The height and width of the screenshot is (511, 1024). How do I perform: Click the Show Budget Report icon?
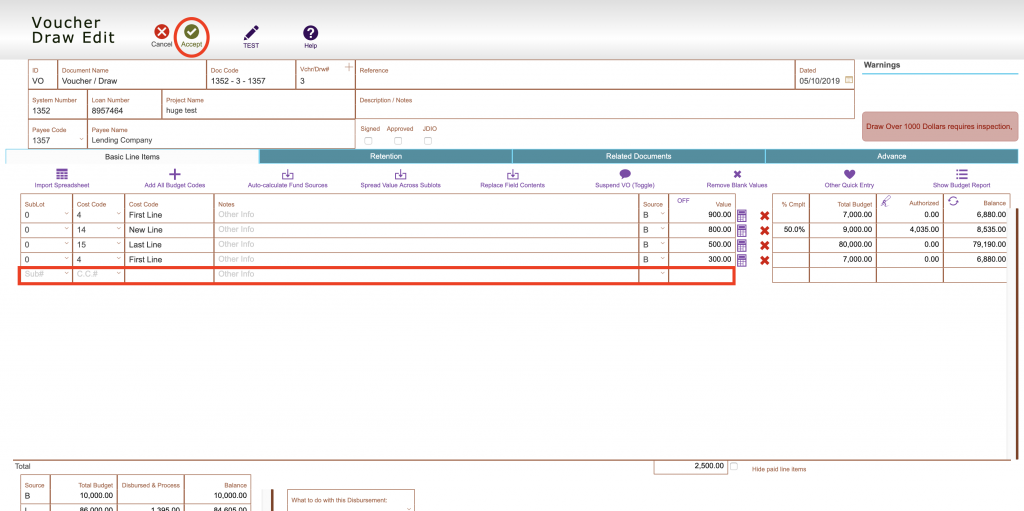point(961,174)
